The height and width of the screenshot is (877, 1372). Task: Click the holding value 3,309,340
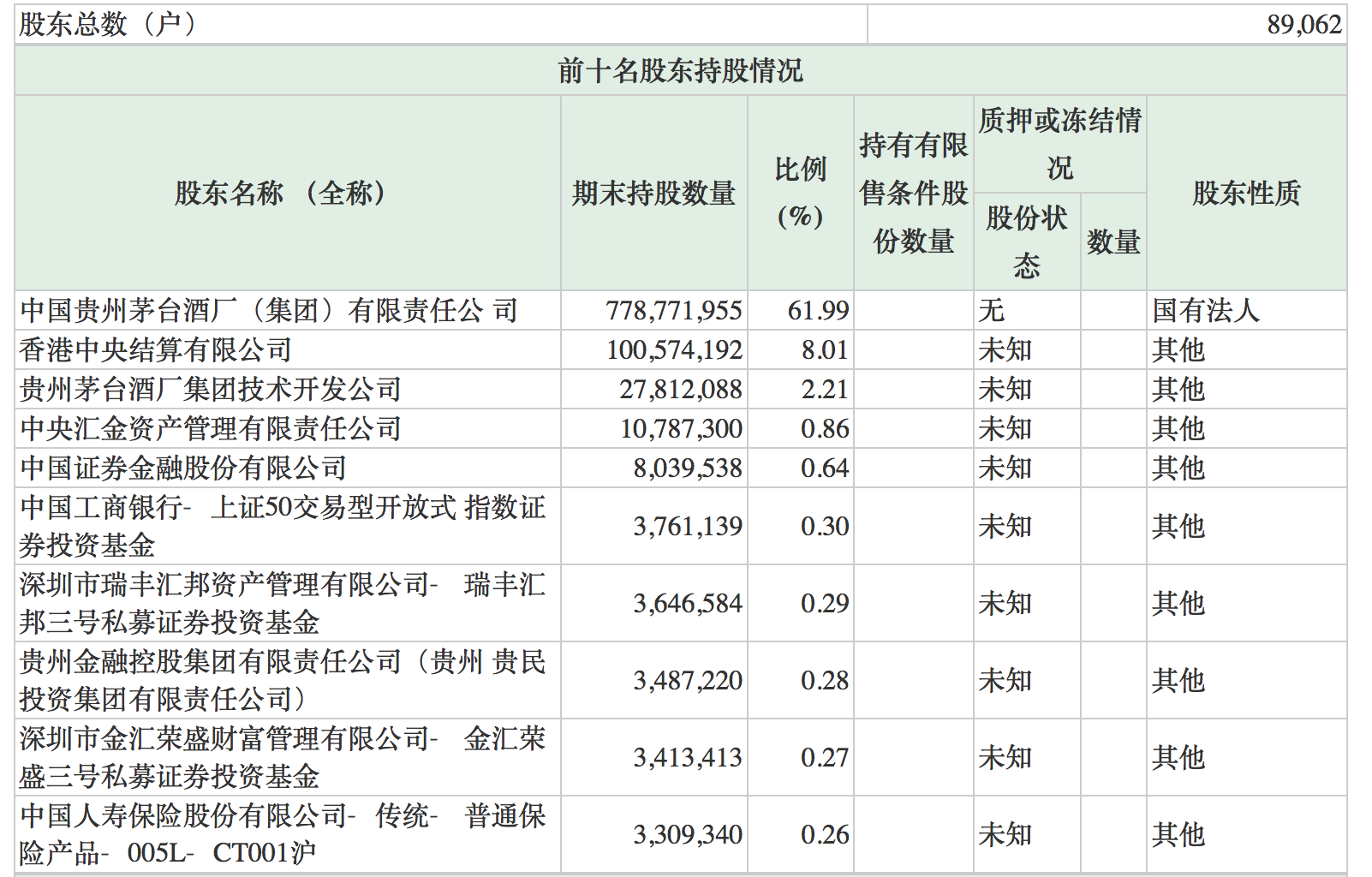coord(688,834)
